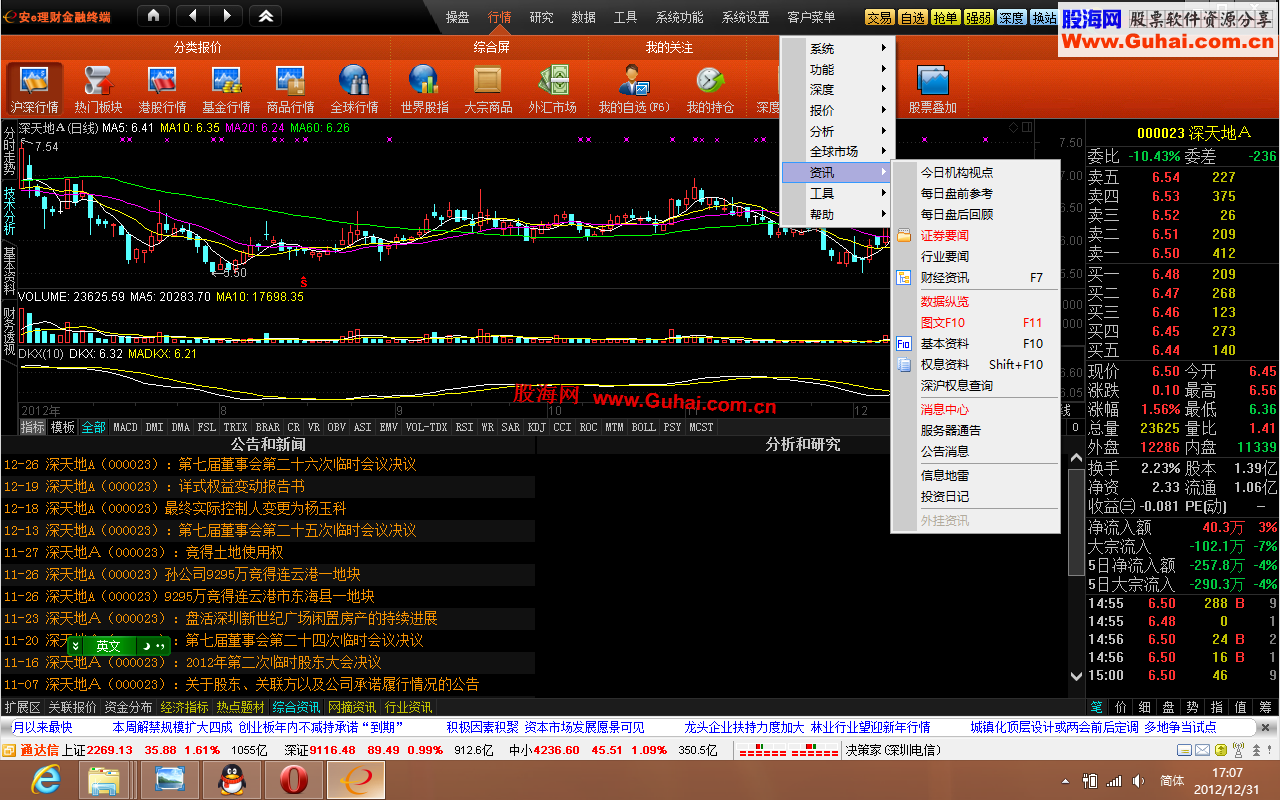Open 沪深行情 market quotes icon

(35, 90)
